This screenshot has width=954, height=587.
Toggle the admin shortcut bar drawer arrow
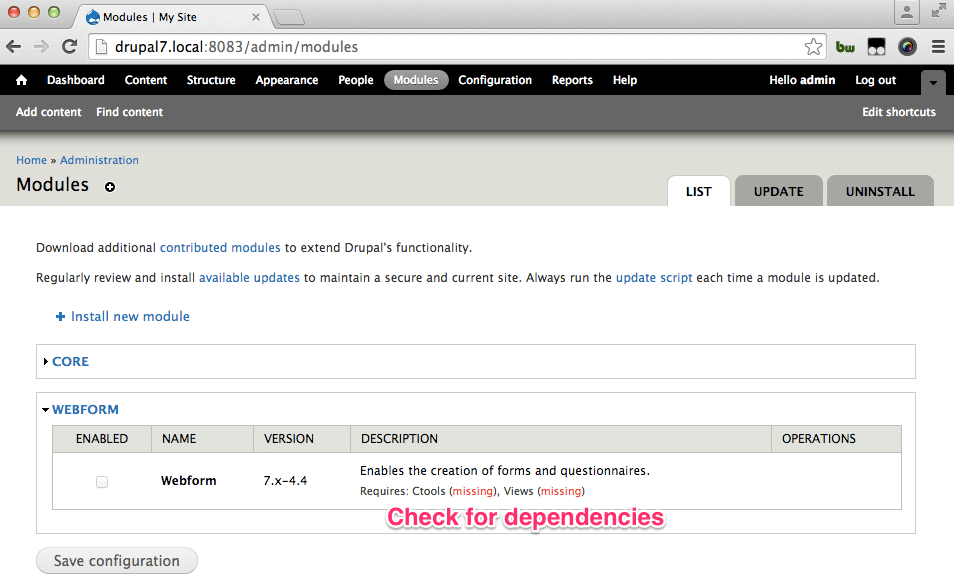[x=932, y=82]
